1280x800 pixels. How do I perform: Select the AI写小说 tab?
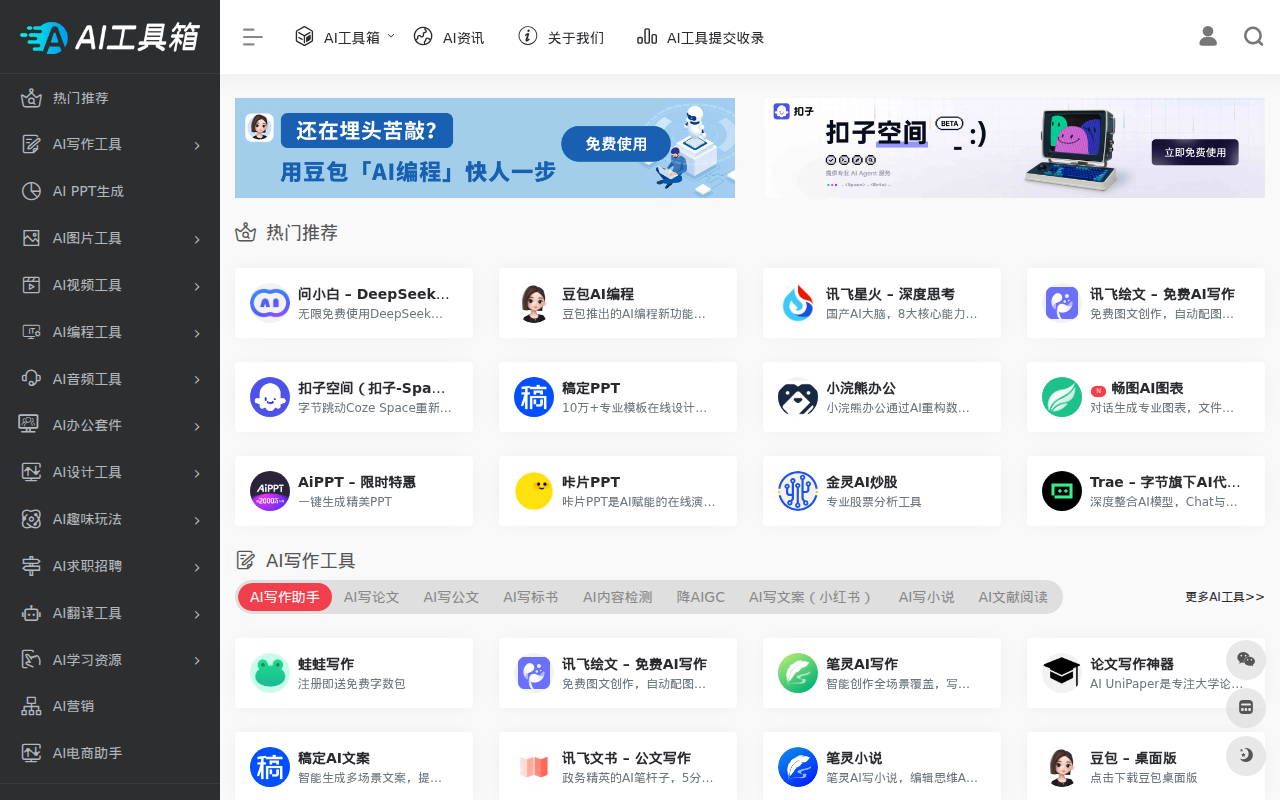click(x=926, y=597)
